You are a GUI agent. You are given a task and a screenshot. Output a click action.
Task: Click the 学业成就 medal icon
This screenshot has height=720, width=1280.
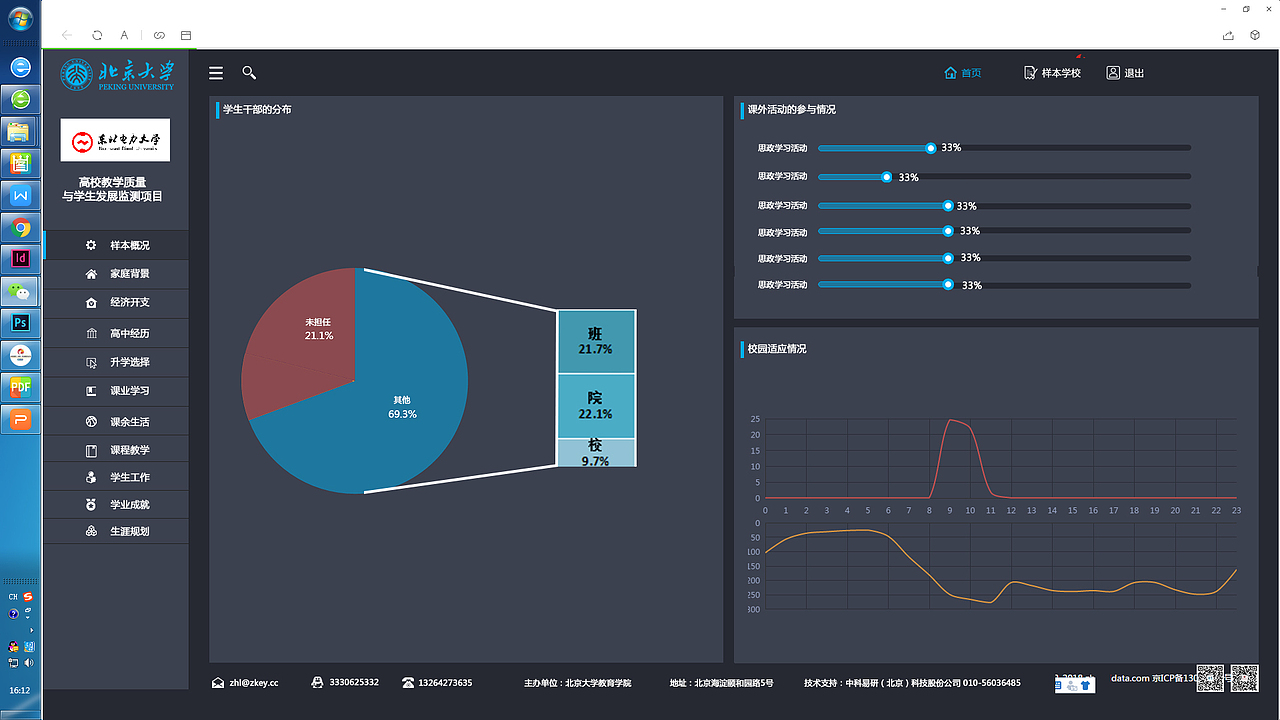point(91,505)
